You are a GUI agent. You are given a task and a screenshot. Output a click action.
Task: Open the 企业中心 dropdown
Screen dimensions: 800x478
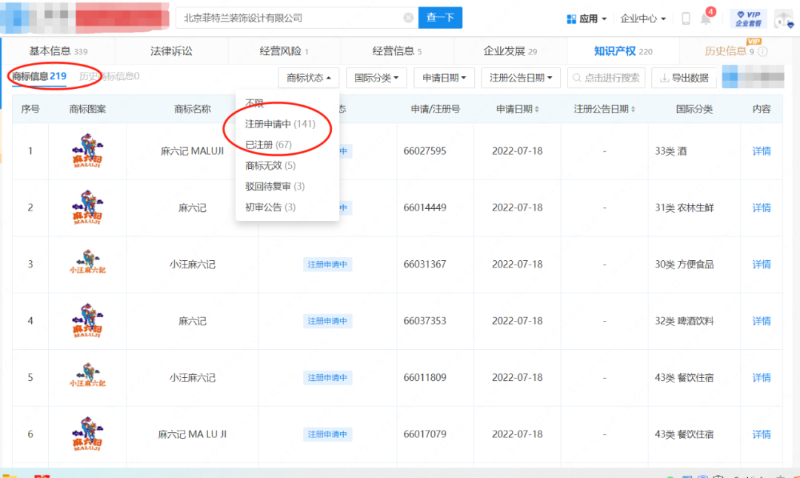(x=643, y=19)
